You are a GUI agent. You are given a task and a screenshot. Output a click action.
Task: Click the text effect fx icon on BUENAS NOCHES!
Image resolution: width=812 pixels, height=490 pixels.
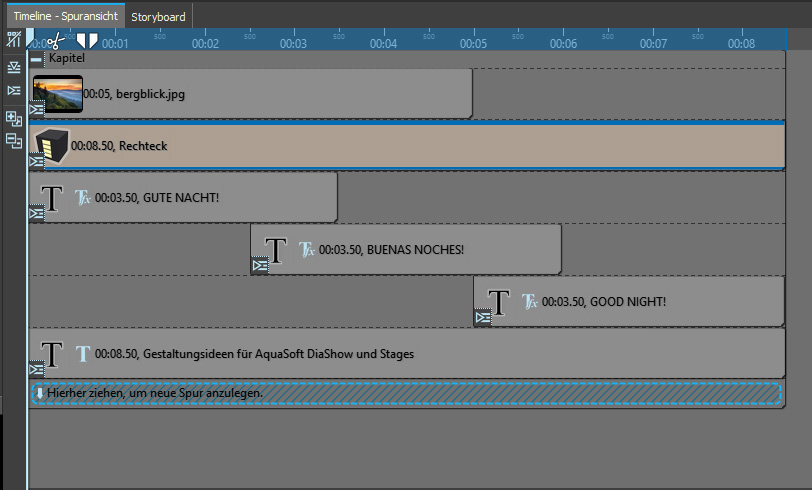point(307,250)
